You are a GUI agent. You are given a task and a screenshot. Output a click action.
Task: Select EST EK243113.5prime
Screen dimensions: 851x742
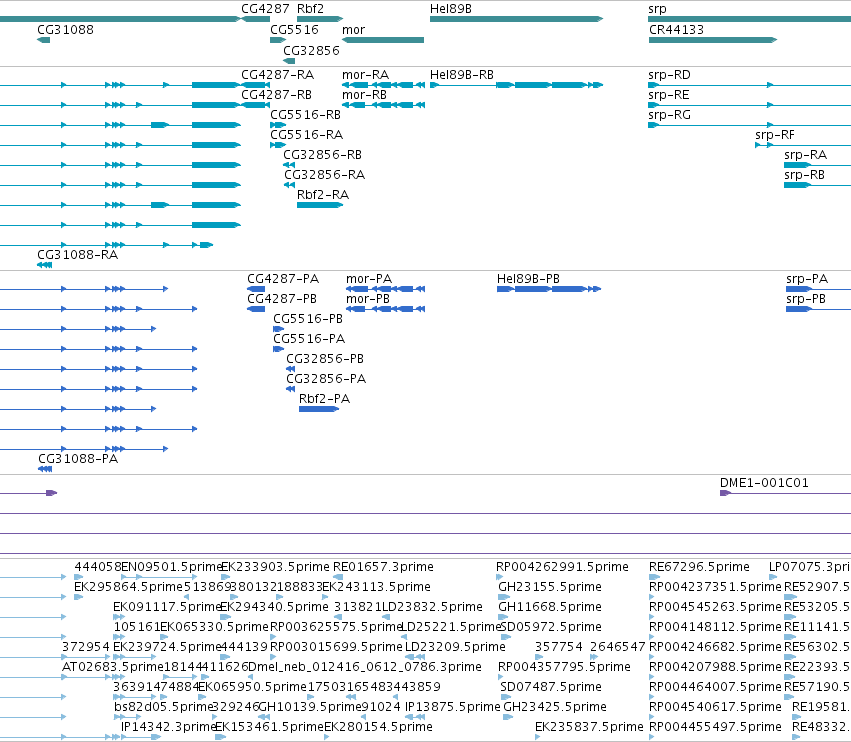377,587
